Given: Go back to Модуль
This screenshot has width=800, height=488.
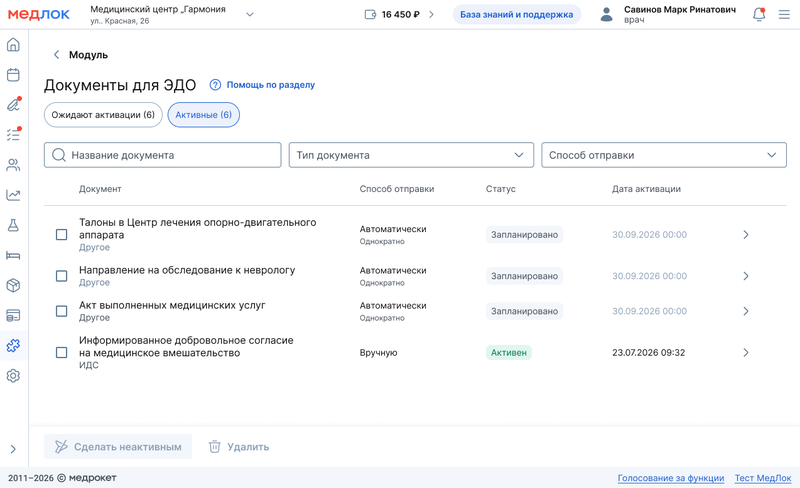Looking at the screenshot, I should pos(88,55).
